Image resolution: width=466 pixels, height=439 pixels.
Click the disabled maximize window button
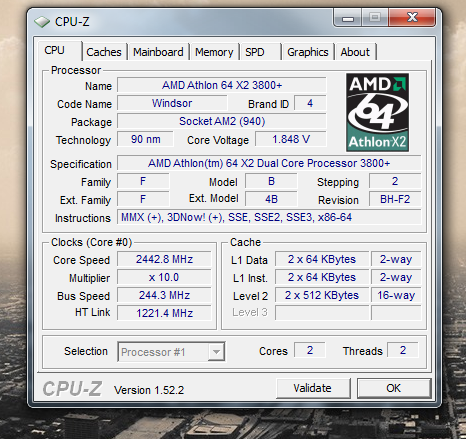coord(375,17)
